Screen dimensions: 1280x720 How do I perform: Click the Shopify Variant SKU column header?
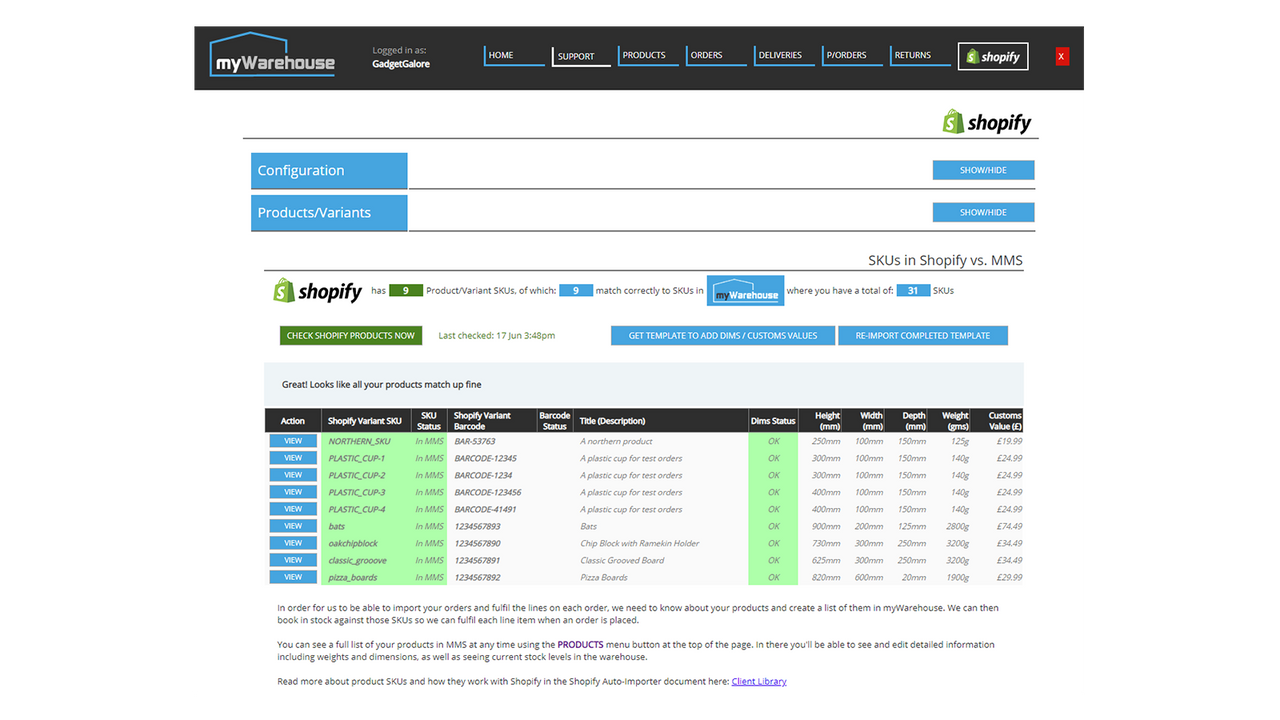click(365, 421)
